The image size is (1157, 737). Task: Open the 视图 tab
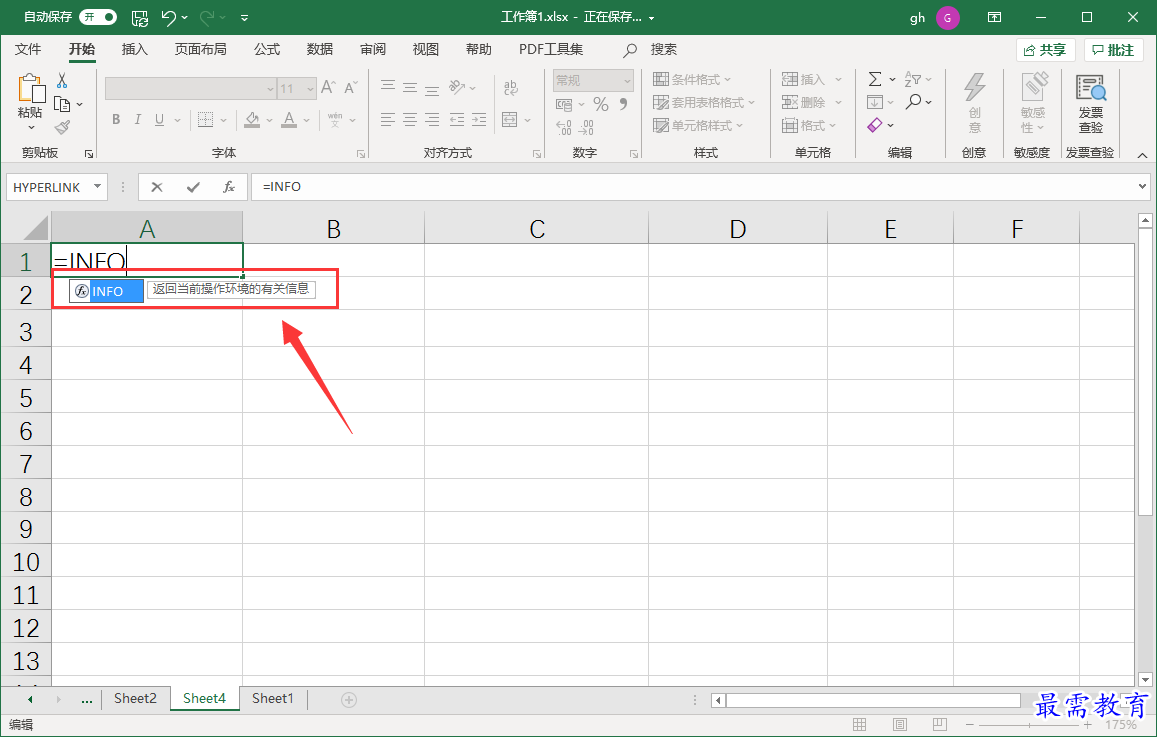point(426,49)
